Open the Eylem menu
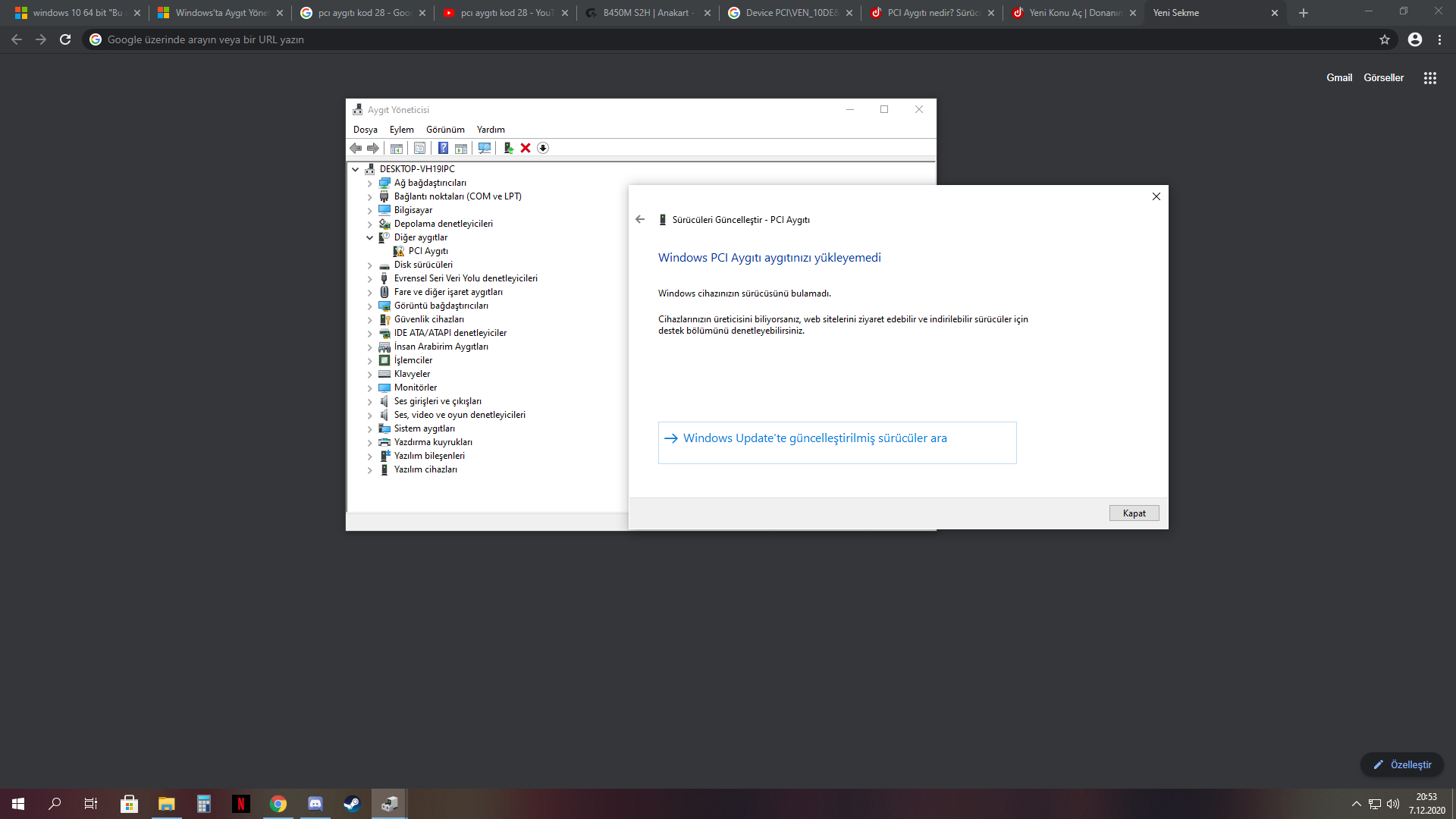 pos(401,130)
